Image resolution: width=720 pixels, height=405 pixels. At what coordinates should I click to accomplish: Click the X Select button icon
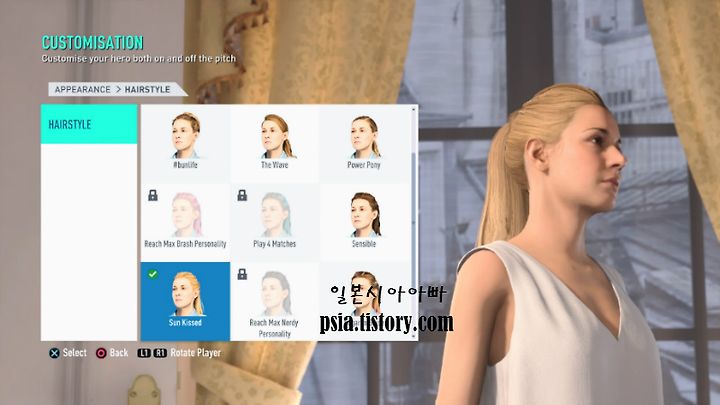click(x=54, y=353)
